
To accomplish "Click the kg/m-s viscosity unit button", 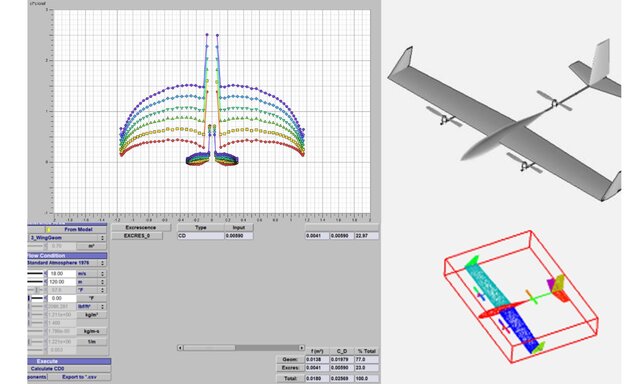I will [91, 331].
